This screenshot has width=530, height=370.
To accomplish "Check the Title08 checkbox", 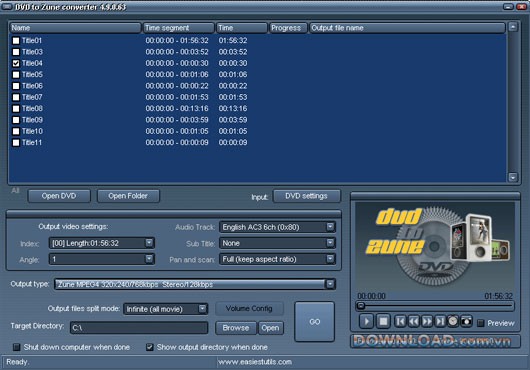I will 16,108.
